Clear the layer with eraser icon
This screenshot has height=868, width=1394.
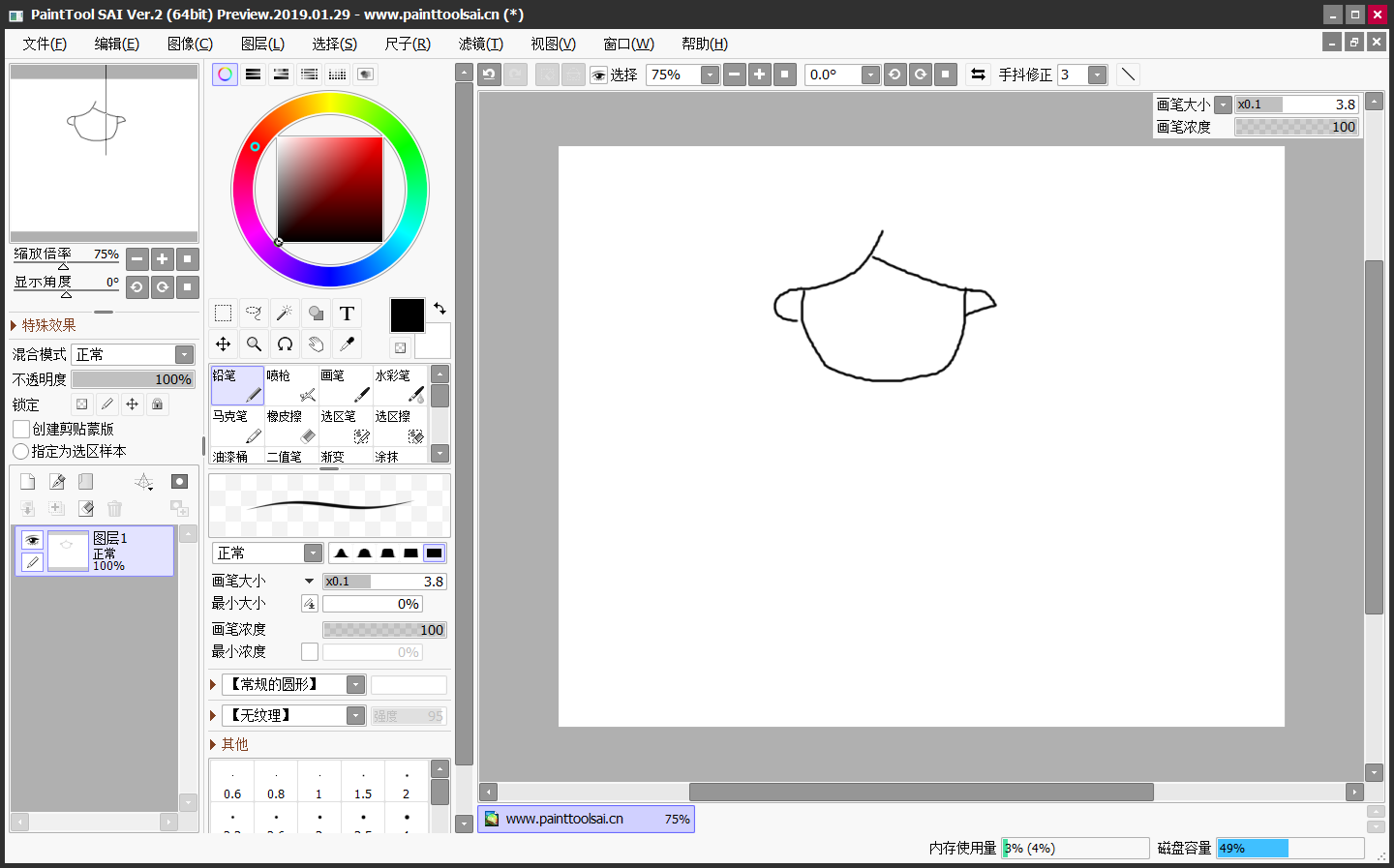(86, 508)
